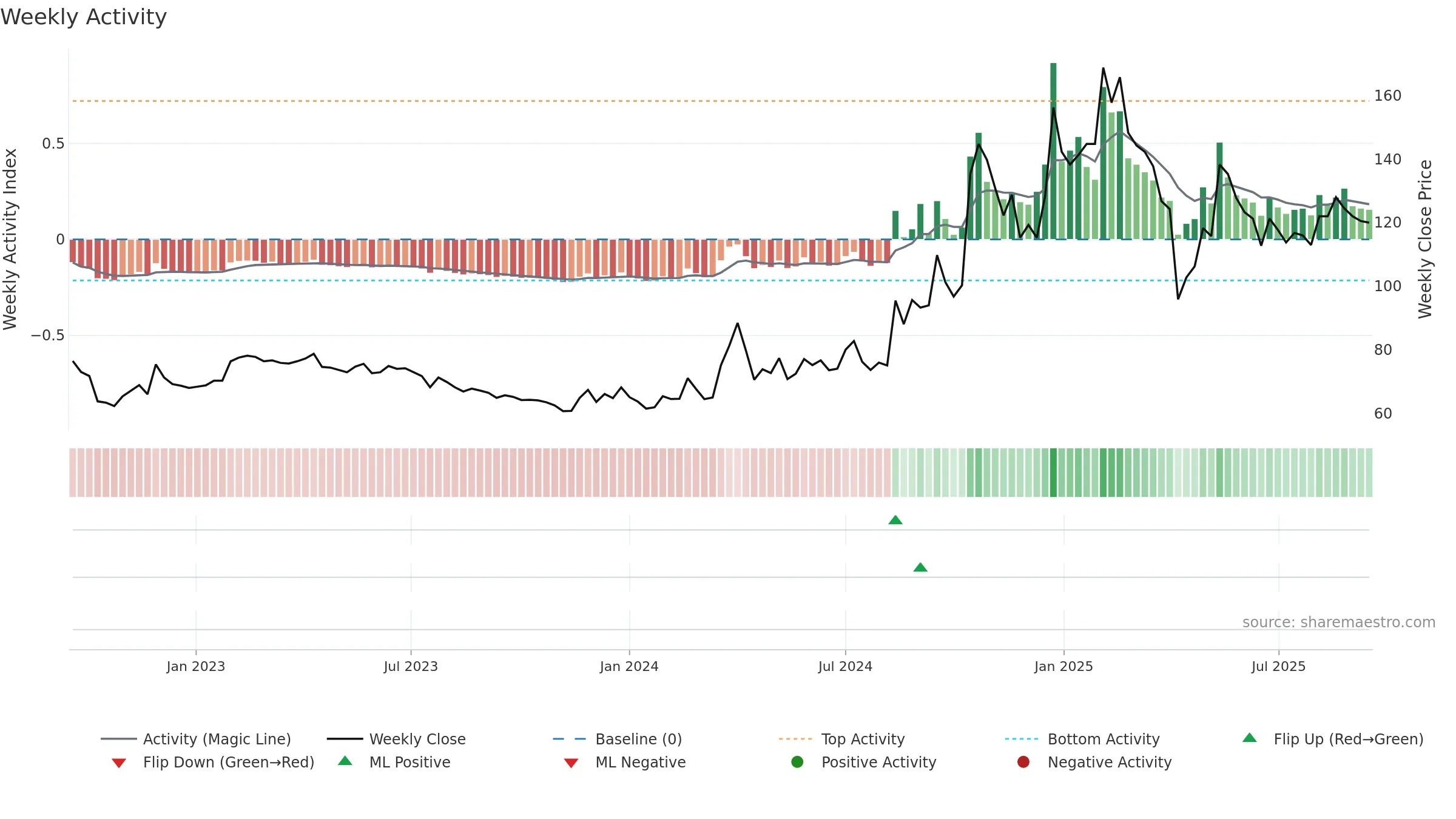This screenshot has height=819, width=1456.
Task: Toggle the Top Activity legend entry
Action: 842,739
